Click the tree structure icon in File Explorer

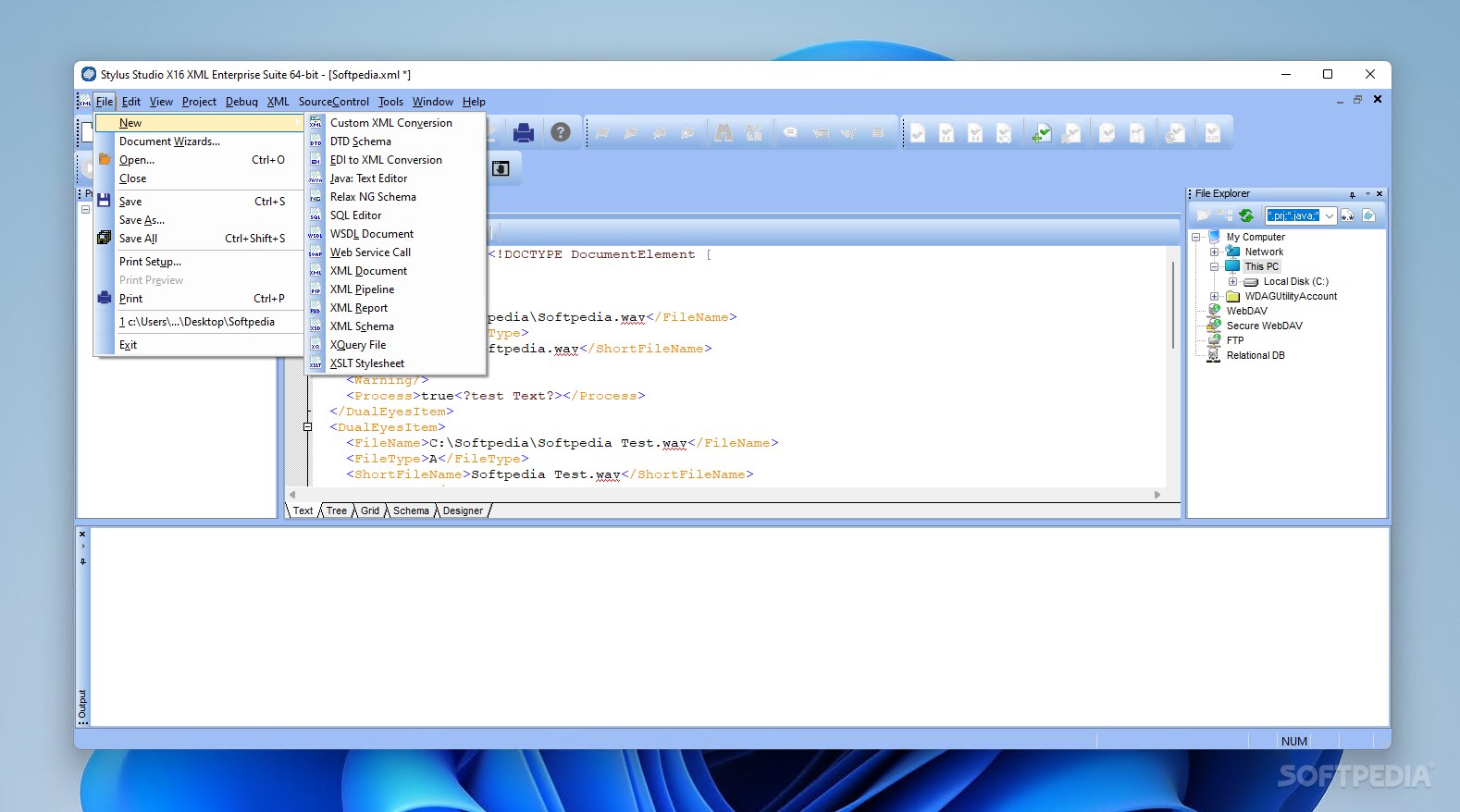(x=1225, y=215)
